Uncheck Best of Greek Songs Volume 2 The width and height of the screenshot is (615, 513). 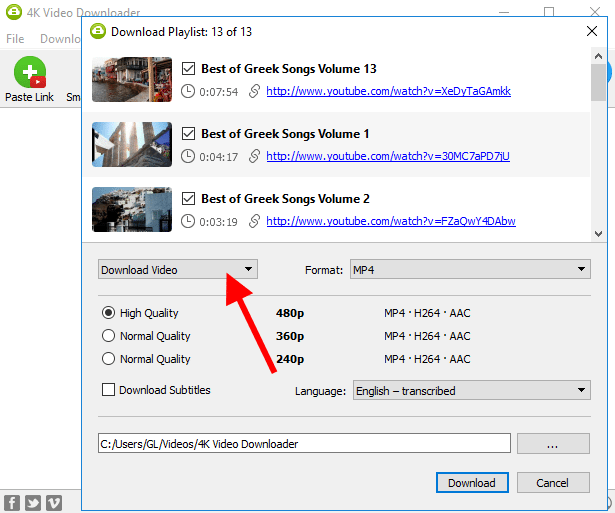coord(189,199)
